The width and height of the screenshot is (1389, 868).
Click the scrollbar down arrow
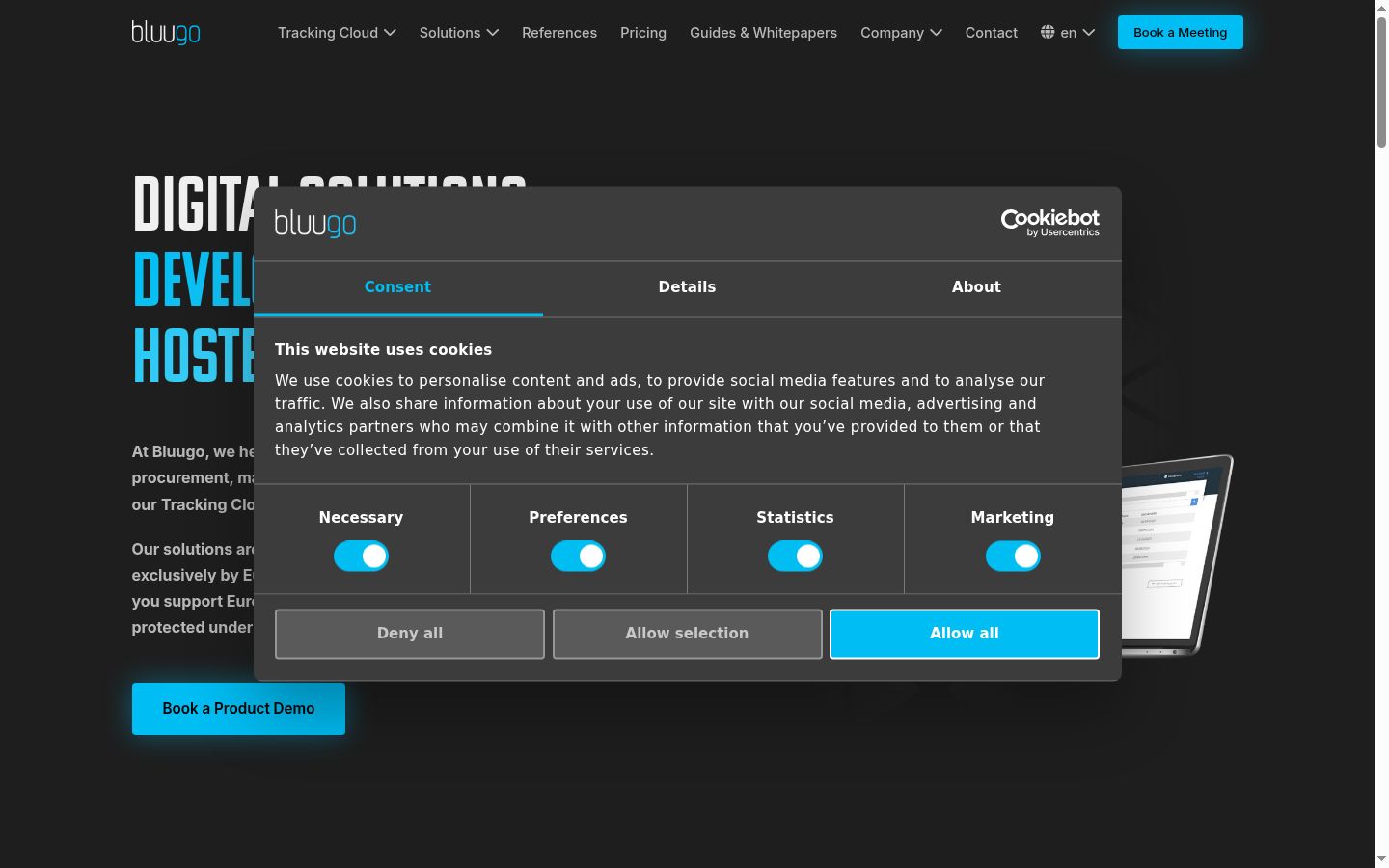point(1381,859)
